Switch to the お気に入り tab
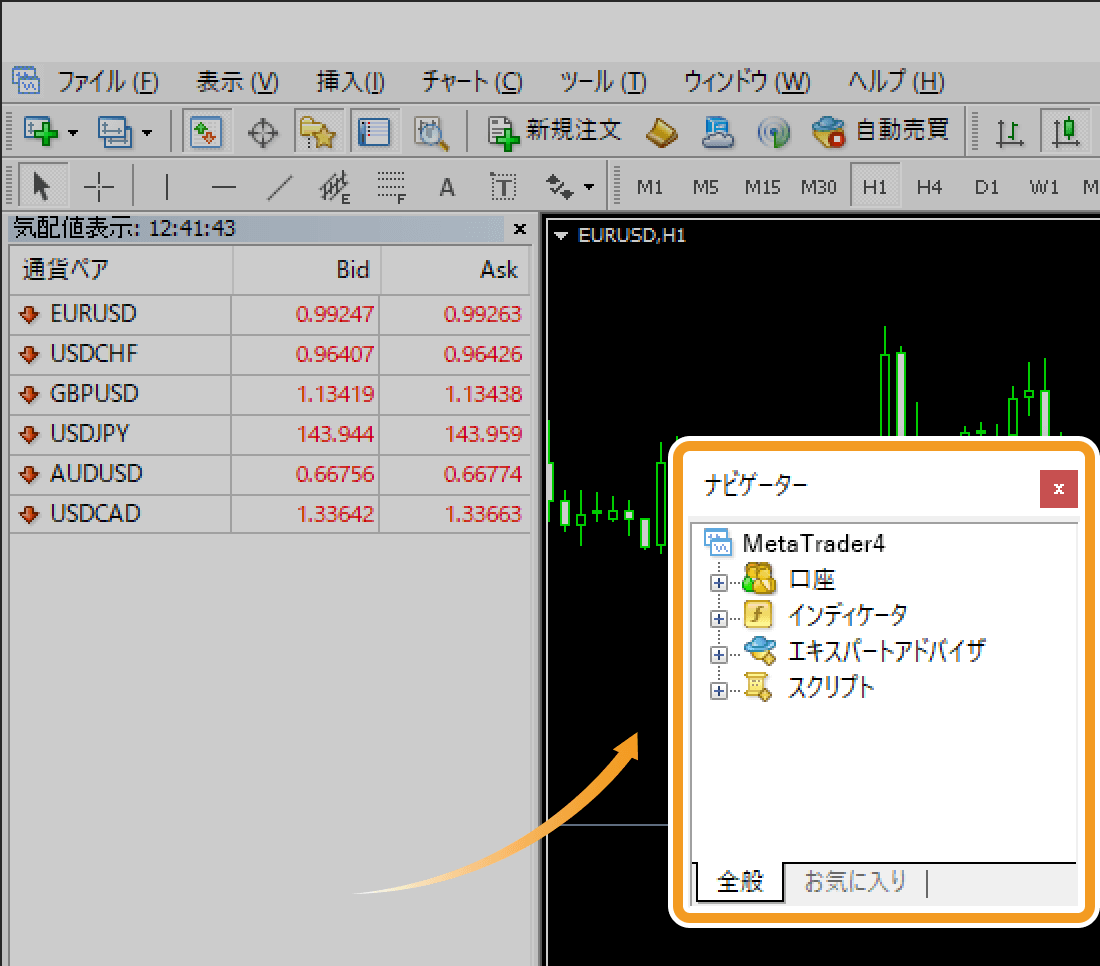Image resolution: width=1100 pixels, height=966 pixels. pyautogui.click(x=855, y=881)
